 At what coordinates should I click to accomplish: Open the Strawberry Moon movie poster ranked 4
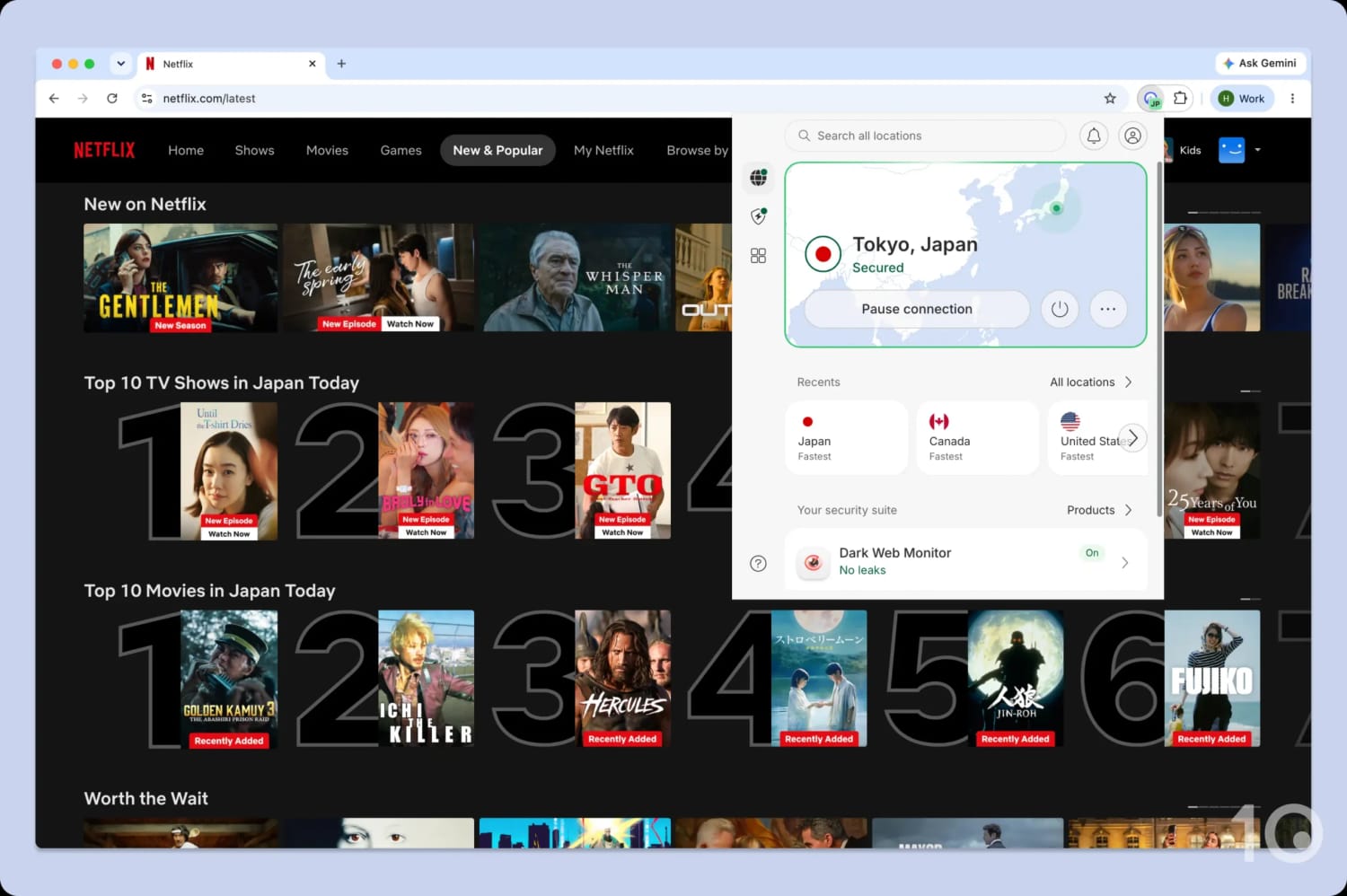point(819,680)
